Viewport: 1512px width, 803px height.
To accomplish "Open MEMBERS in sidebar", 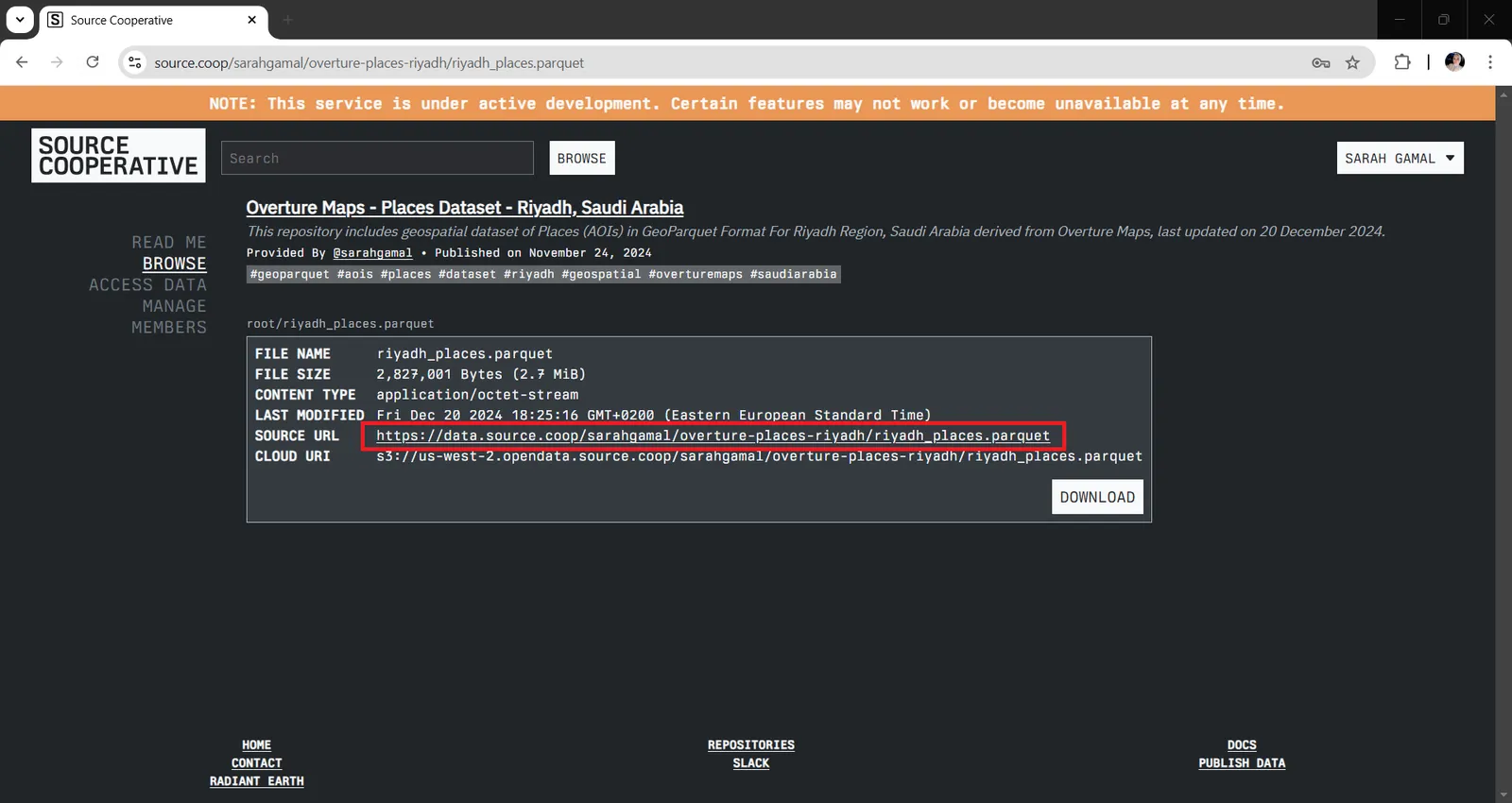I will (169, 327).
